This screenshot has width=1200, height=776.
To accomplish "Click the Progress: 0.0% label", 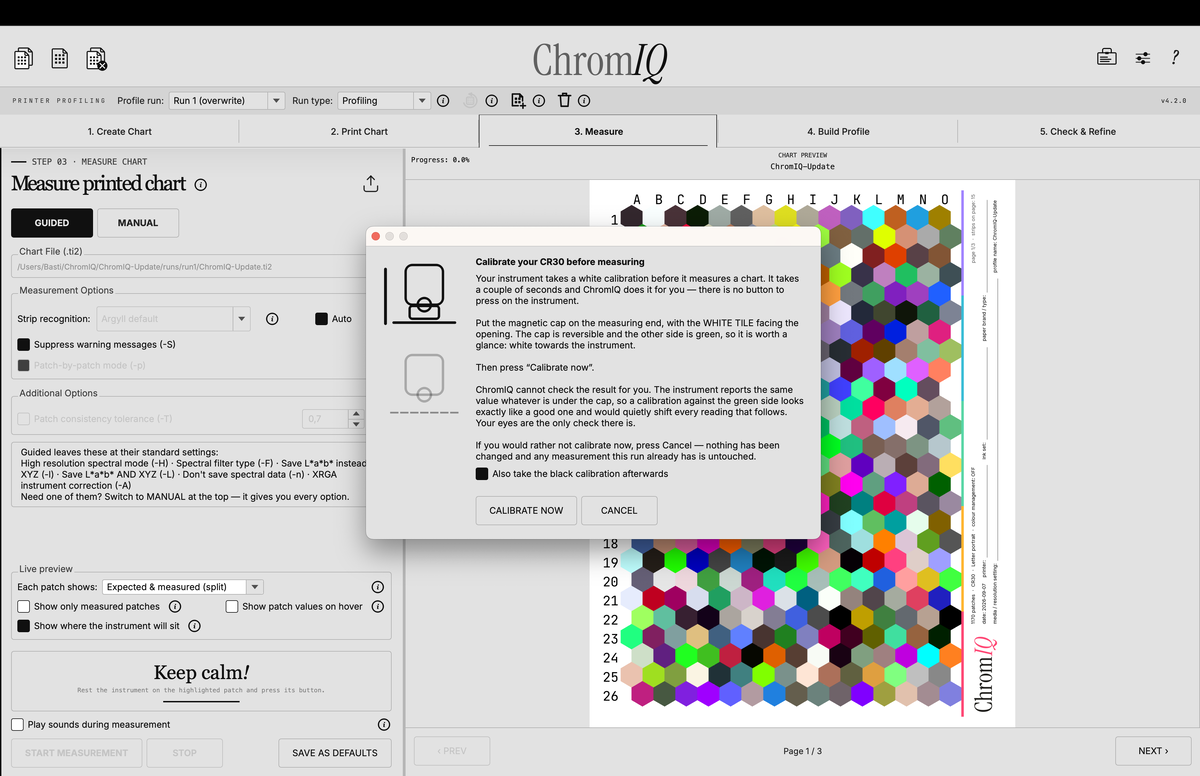I will tap(440, 159).
